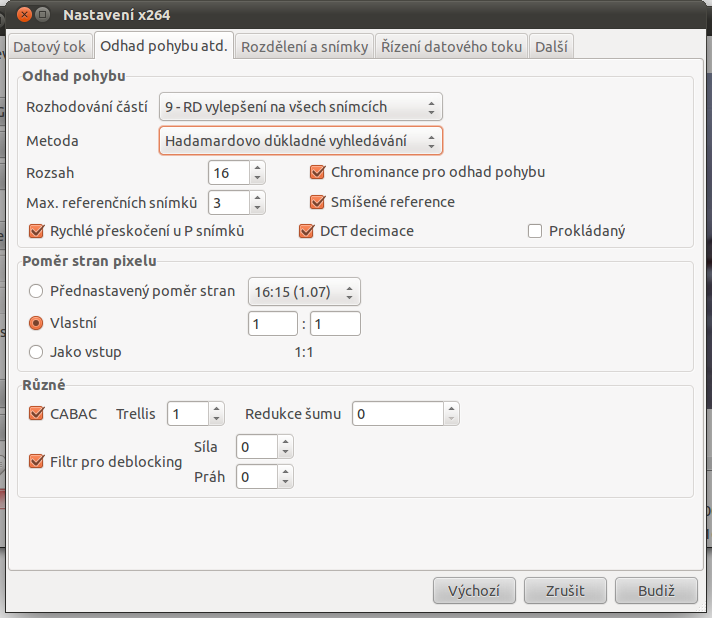This screenshot has width=712, height=618.
Task: Click the Max. referenčních snímků field
Action: 229,203
